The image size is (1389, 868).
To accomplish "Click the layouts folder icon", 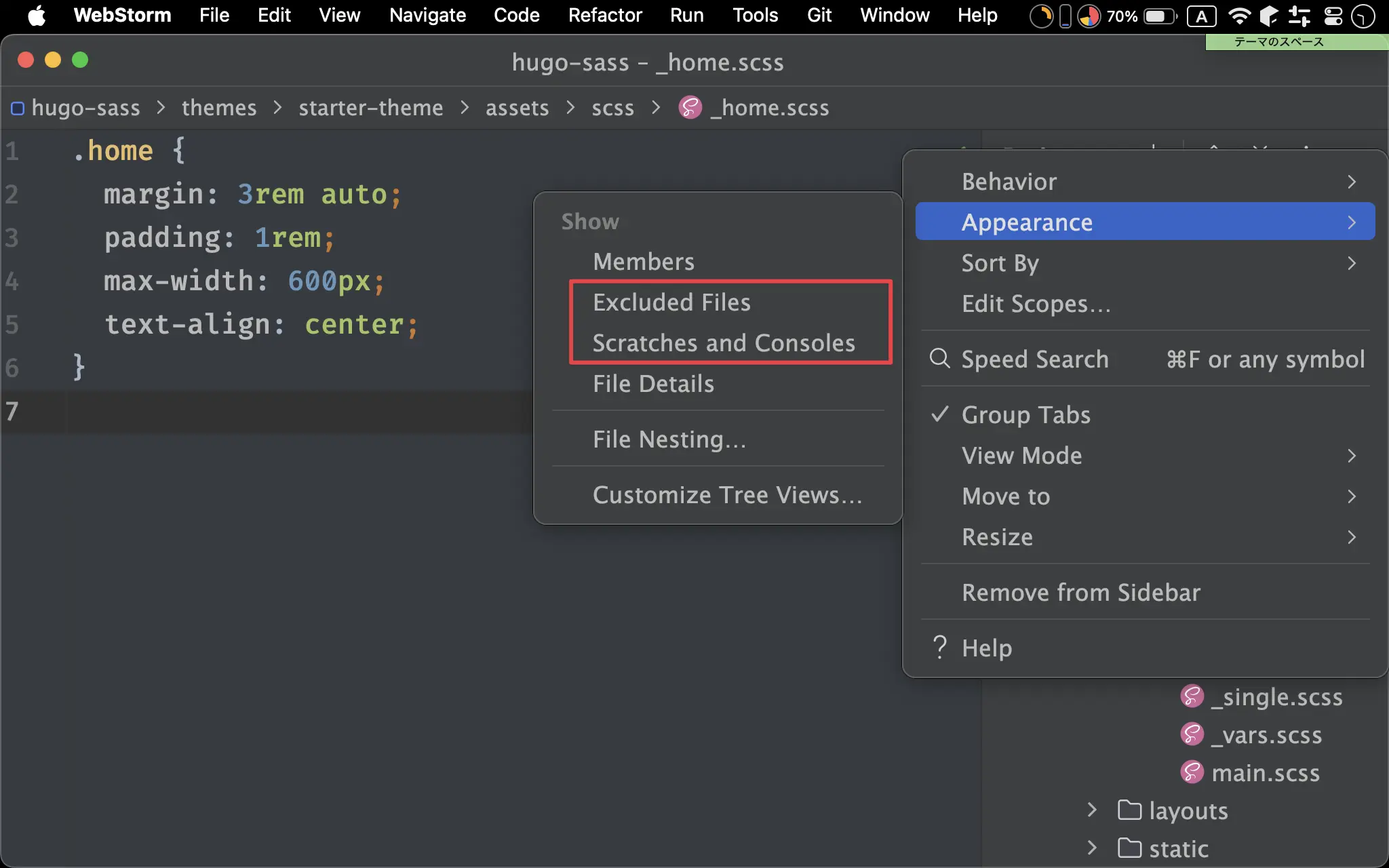I will [x=1129, y=810].
